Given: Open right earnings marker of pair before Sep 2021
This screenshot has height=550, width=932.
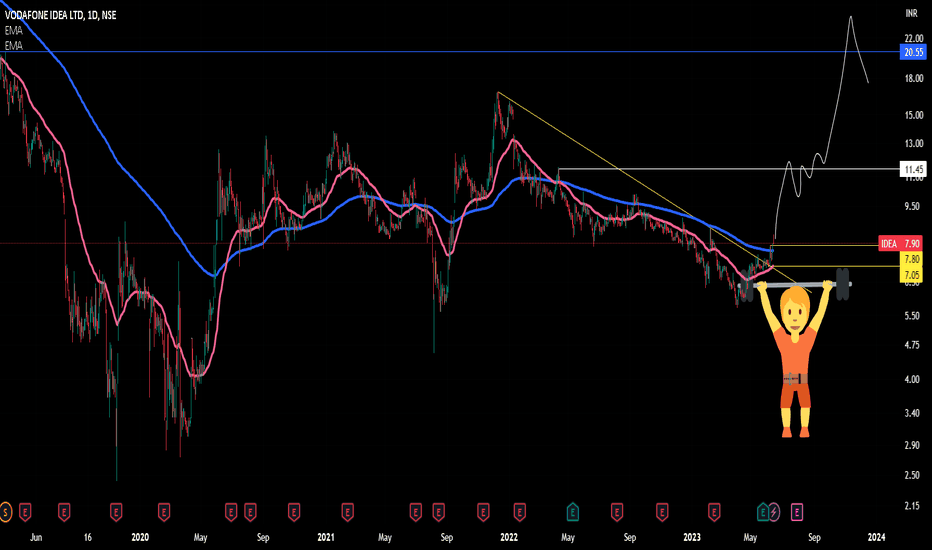Looking at the screenshot, I should pyautogui.click(x=439, y=511).
